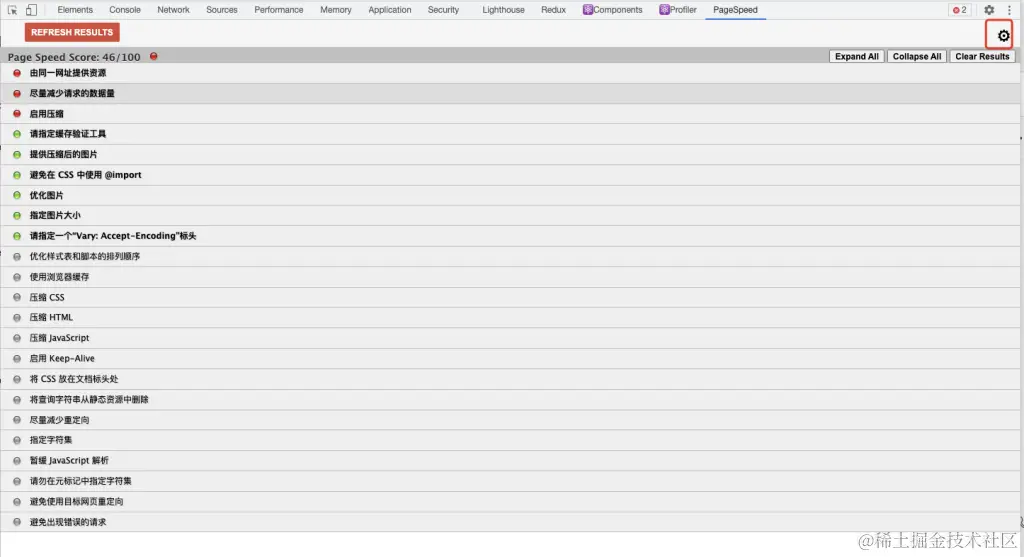Switch to the Console tab
Viewport: 1024px width, 557px height.
click(125, 10)
